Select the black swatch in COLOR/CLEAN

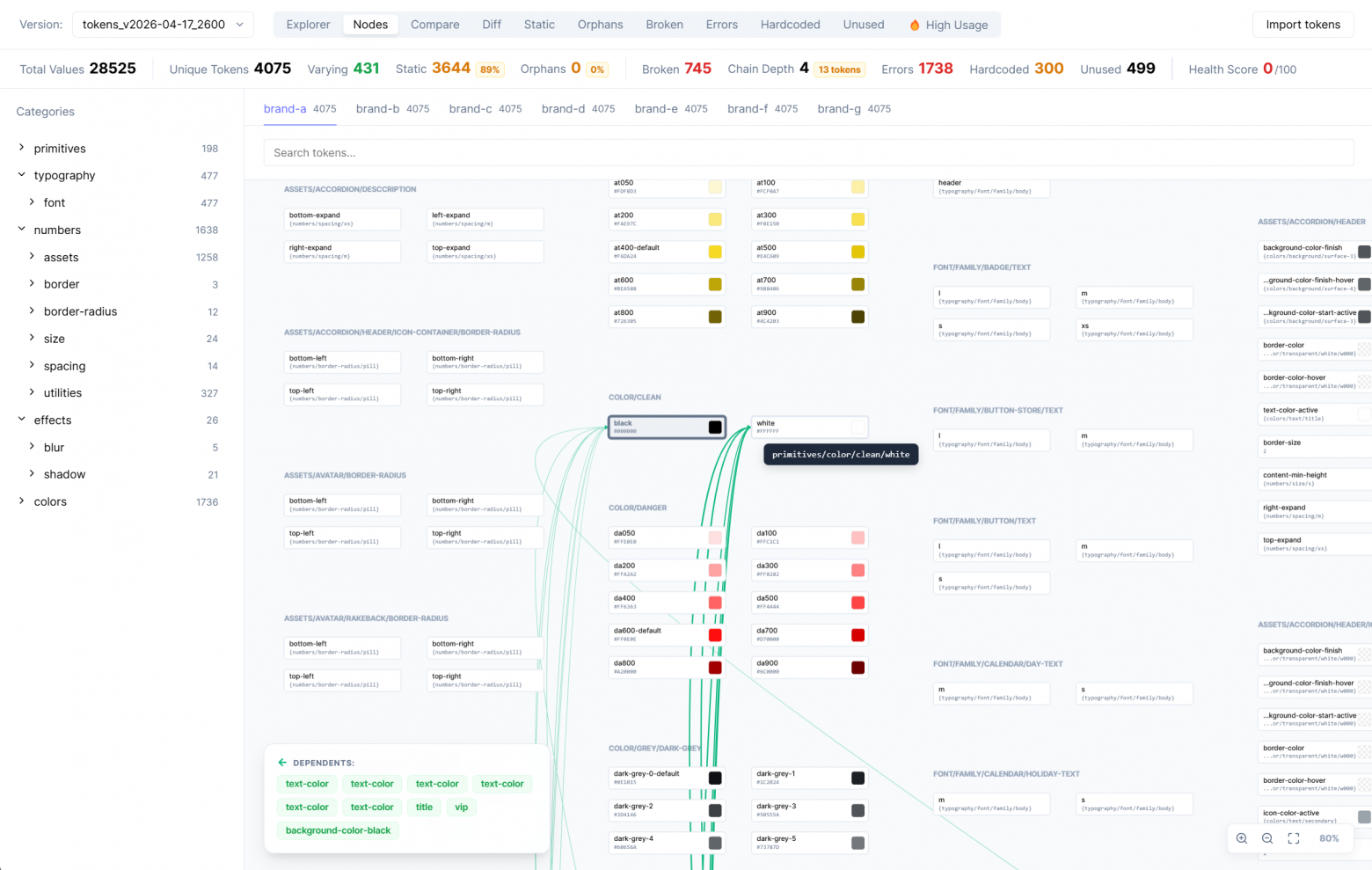click(x=714, y=427)
